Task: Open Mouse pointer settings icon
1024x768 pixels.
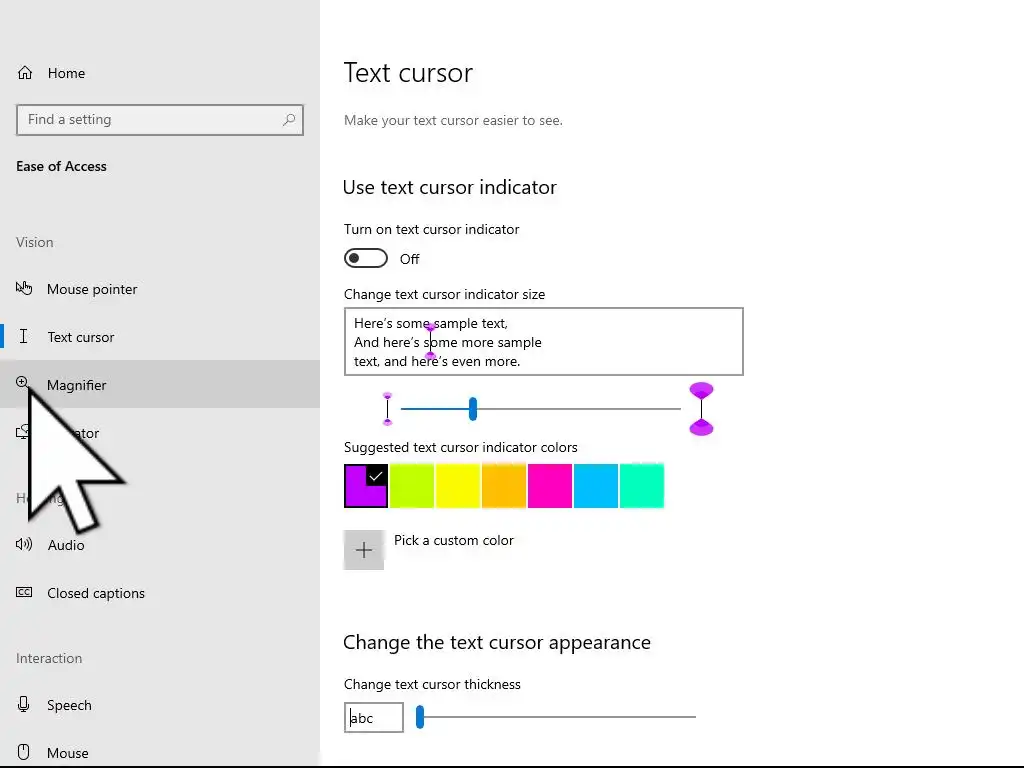Action: (x=24, y=289)
